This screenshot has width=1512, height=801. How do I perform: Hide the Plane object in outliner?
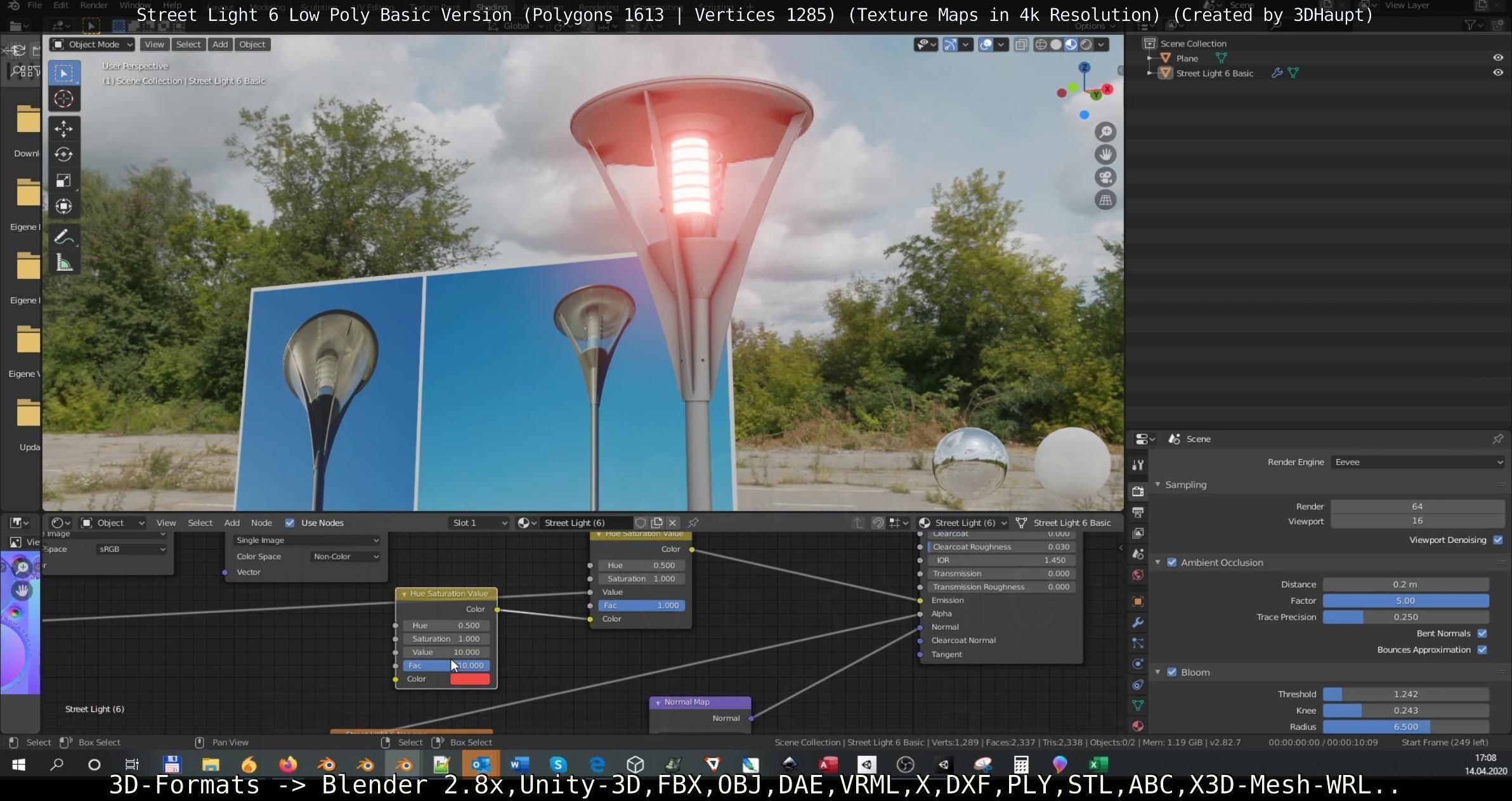1498,58
